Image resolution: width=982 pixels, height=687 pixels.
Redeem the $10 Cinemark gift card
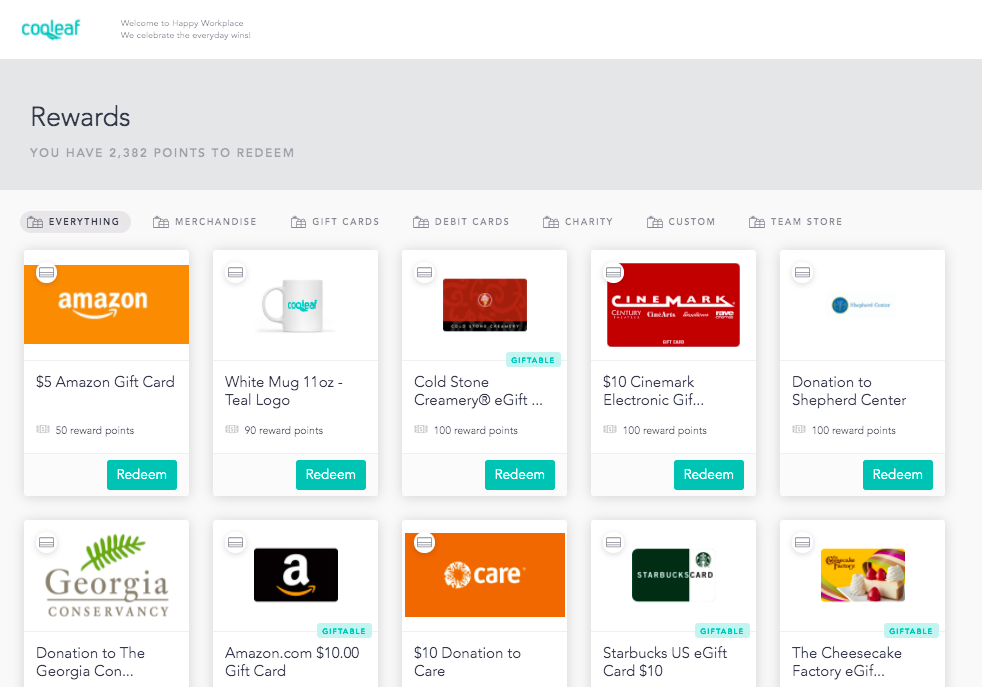click(x=709, y=475)
